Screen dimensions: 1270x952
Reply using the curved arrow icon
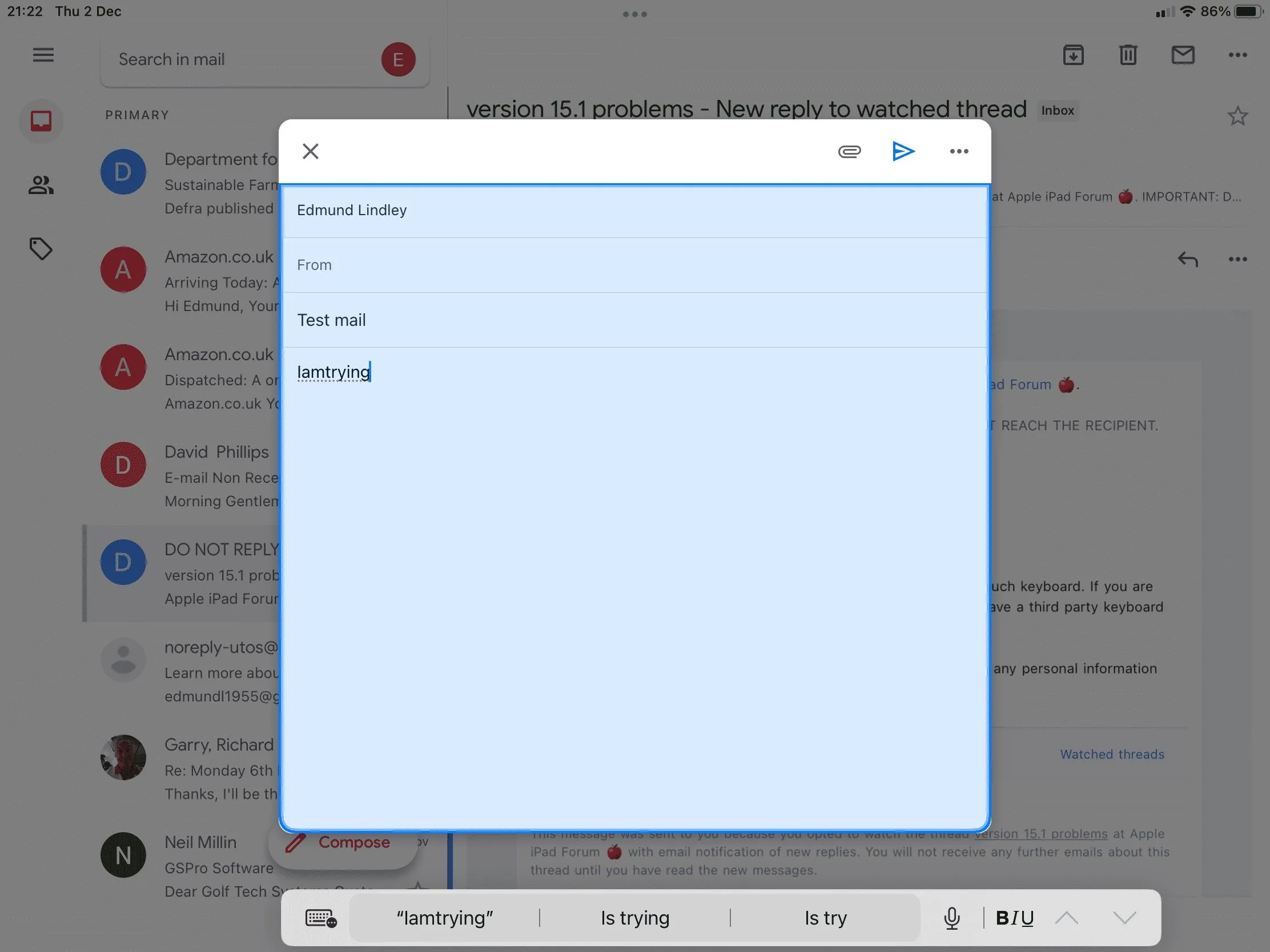point(1187,259)
